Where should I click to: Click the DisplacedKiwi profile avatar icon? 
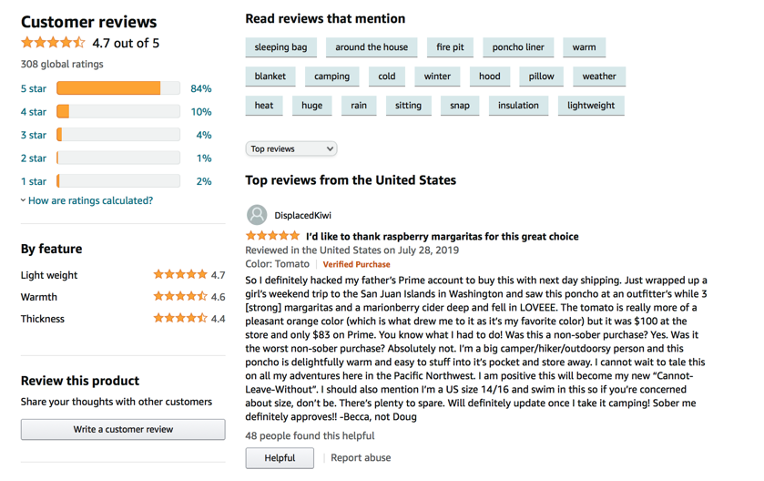(x=257, y=215)
